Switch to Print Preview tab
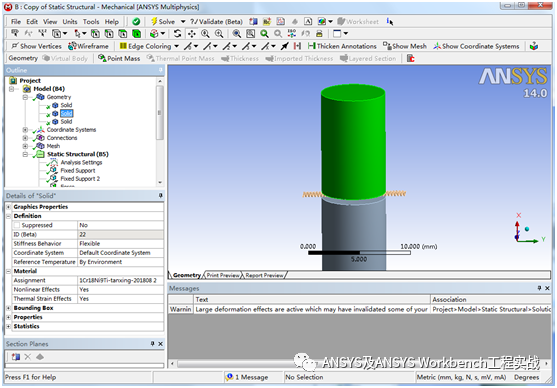Image resolution: width=557 pixels, height=388 pixels. pyautogui.click(x=223, y=275)
